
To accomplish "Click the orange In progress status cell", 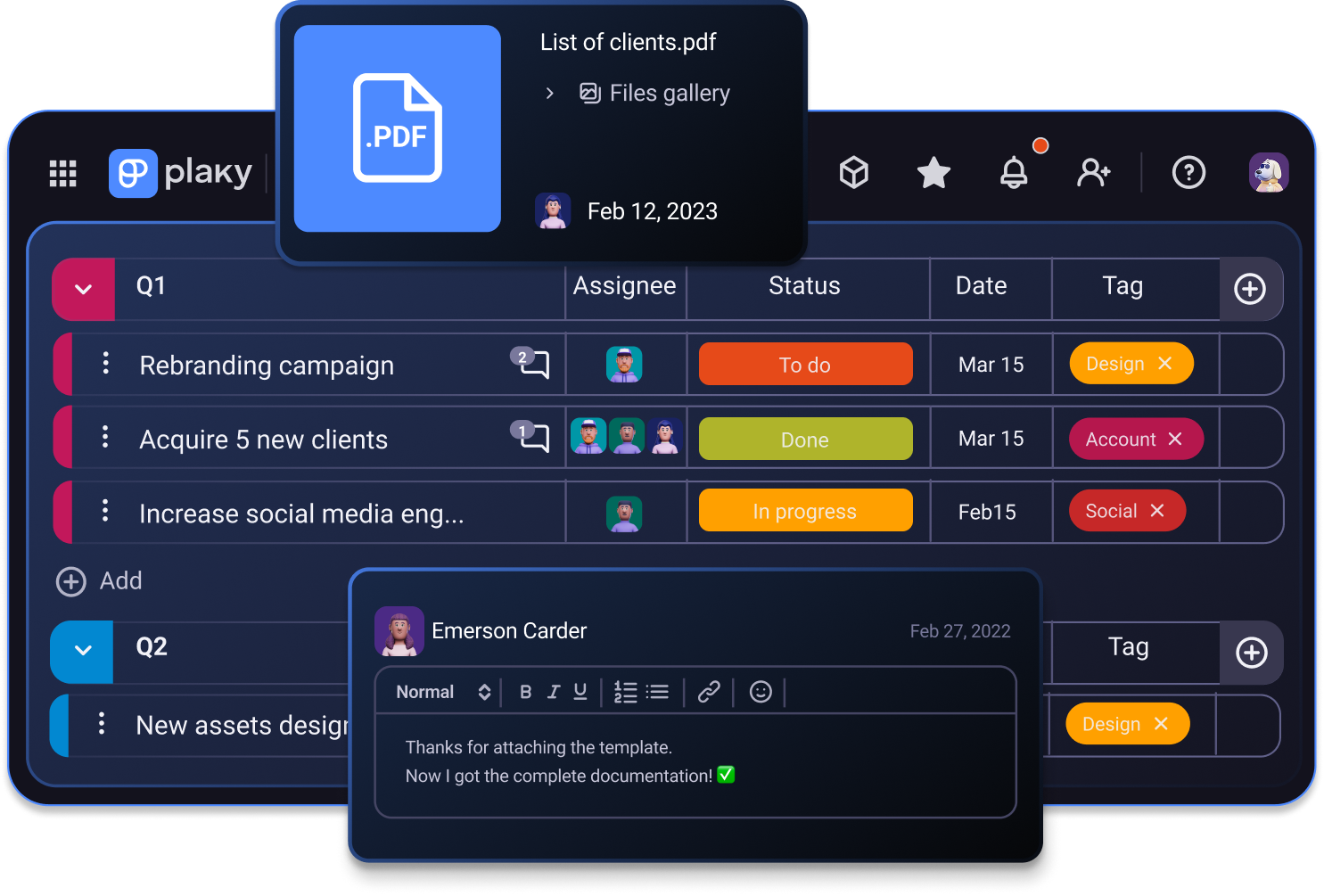I will click(805, 511).
